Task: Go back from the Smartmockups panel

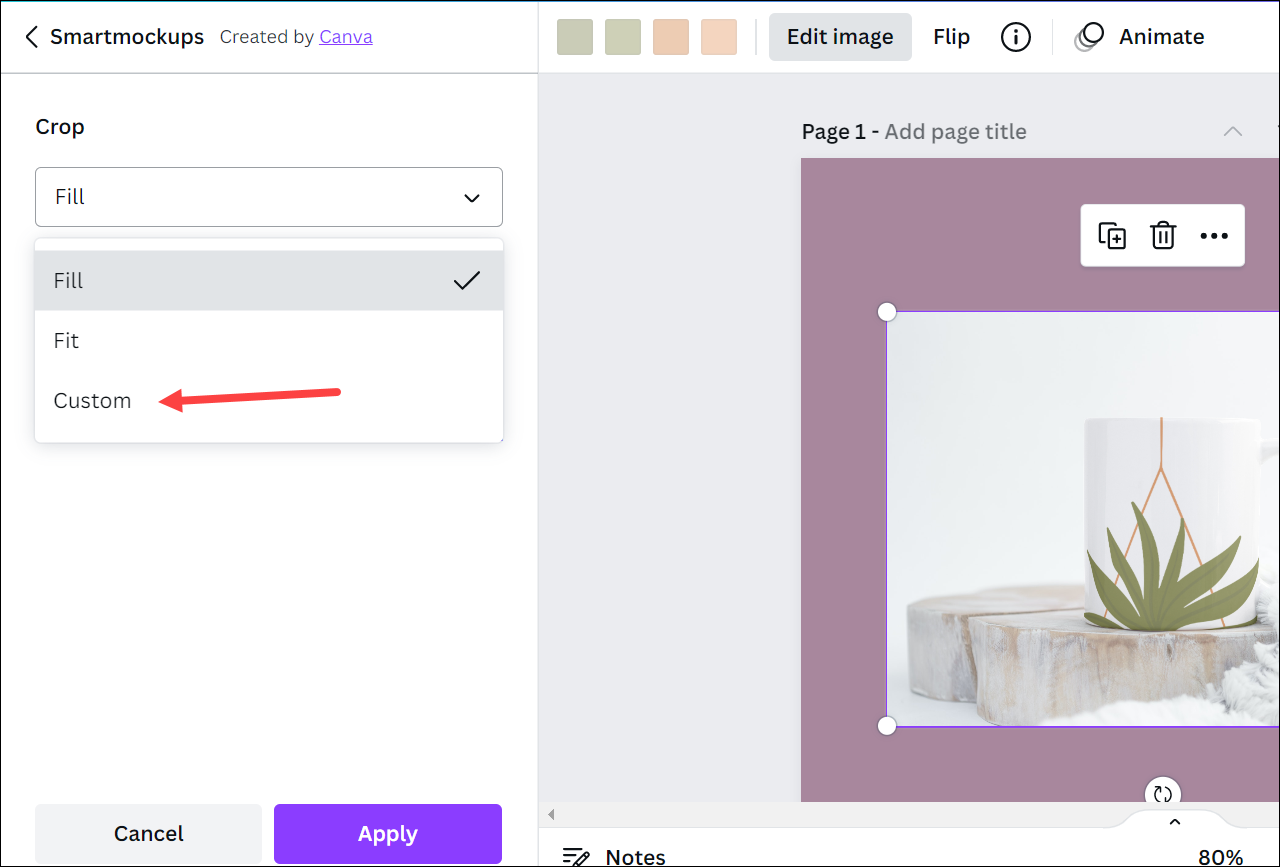Action: pyautogui.click(x=31, y=37)
